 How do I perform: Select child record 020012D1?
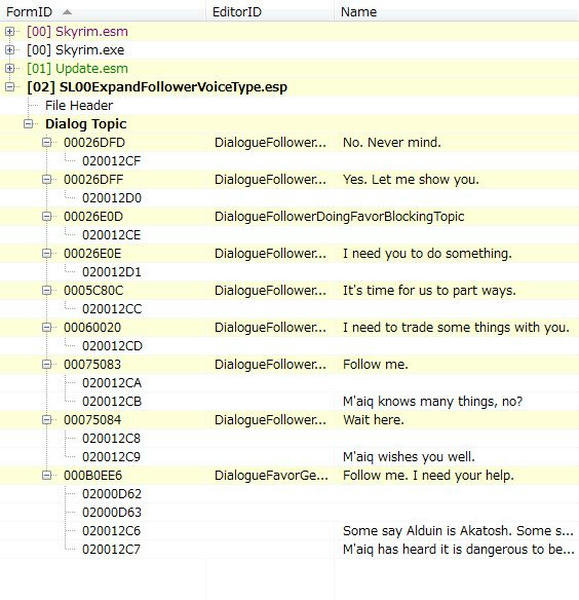click(112, 272)
